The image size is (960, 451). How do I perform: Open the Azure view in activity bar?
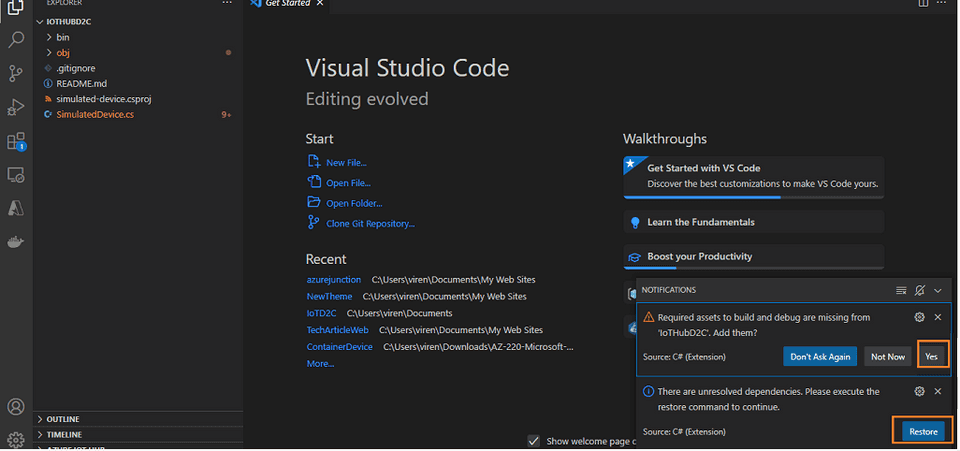coord(15,208)
